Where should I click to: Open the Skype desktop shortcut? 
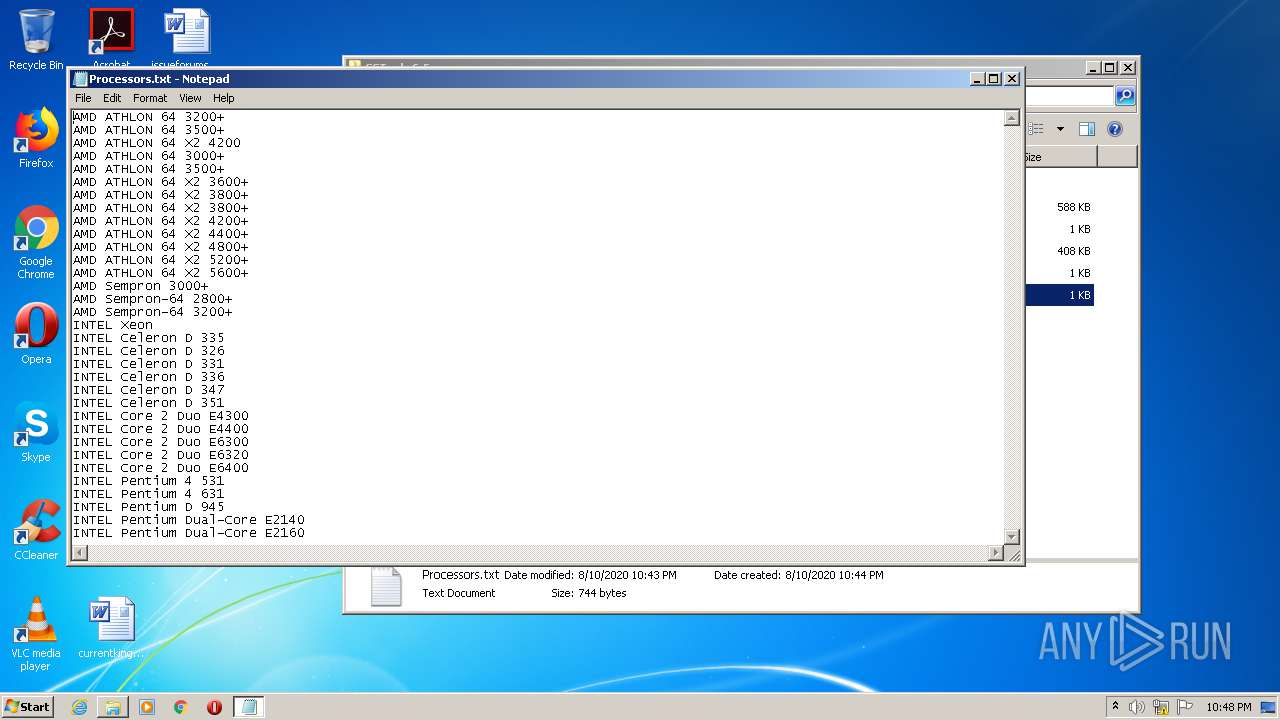[36, 432]
